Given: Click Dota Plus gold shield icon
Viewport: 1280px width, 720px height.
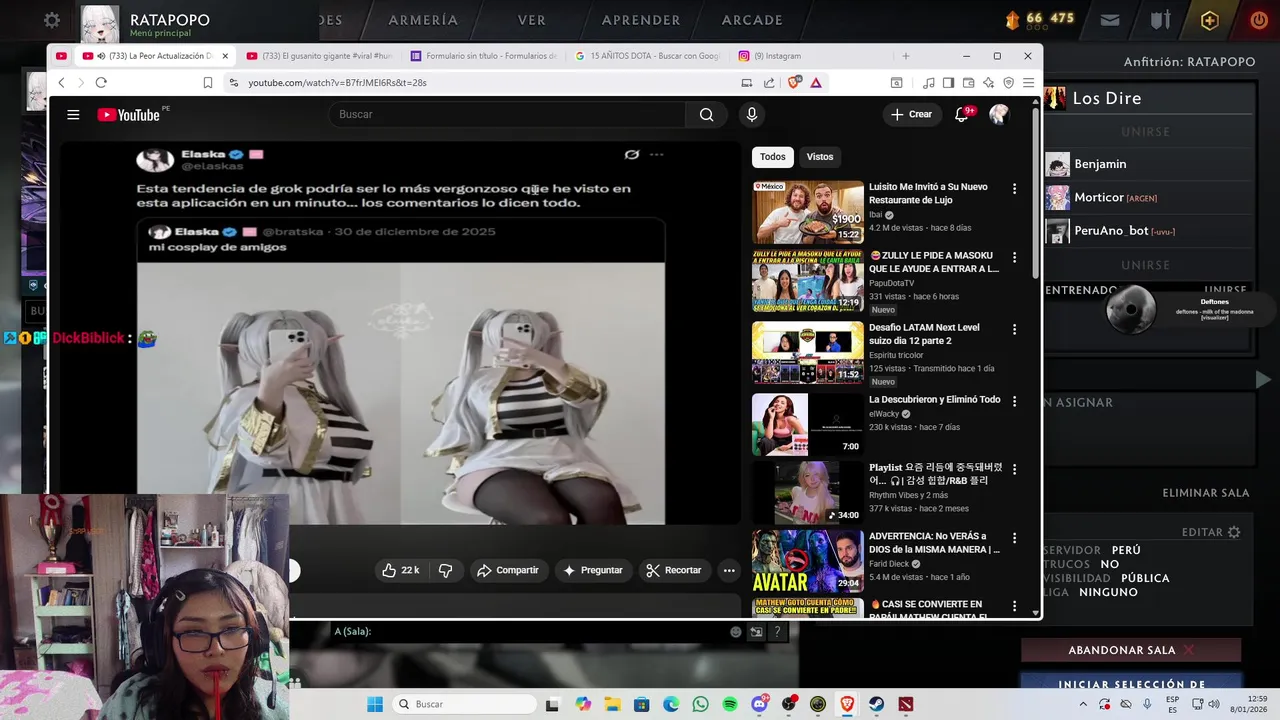Looking at the screenshot, I should (x=1210, y=20).
